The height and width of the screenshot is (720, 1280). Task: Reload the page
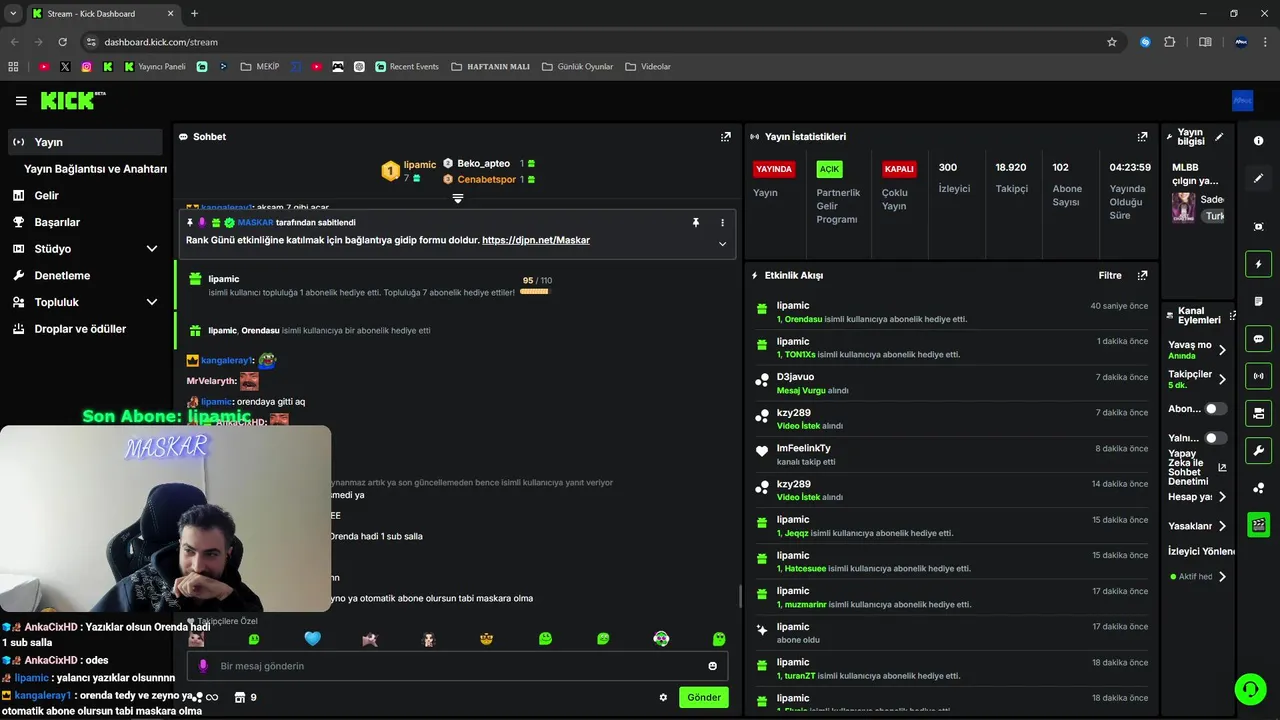coord(62,42)
